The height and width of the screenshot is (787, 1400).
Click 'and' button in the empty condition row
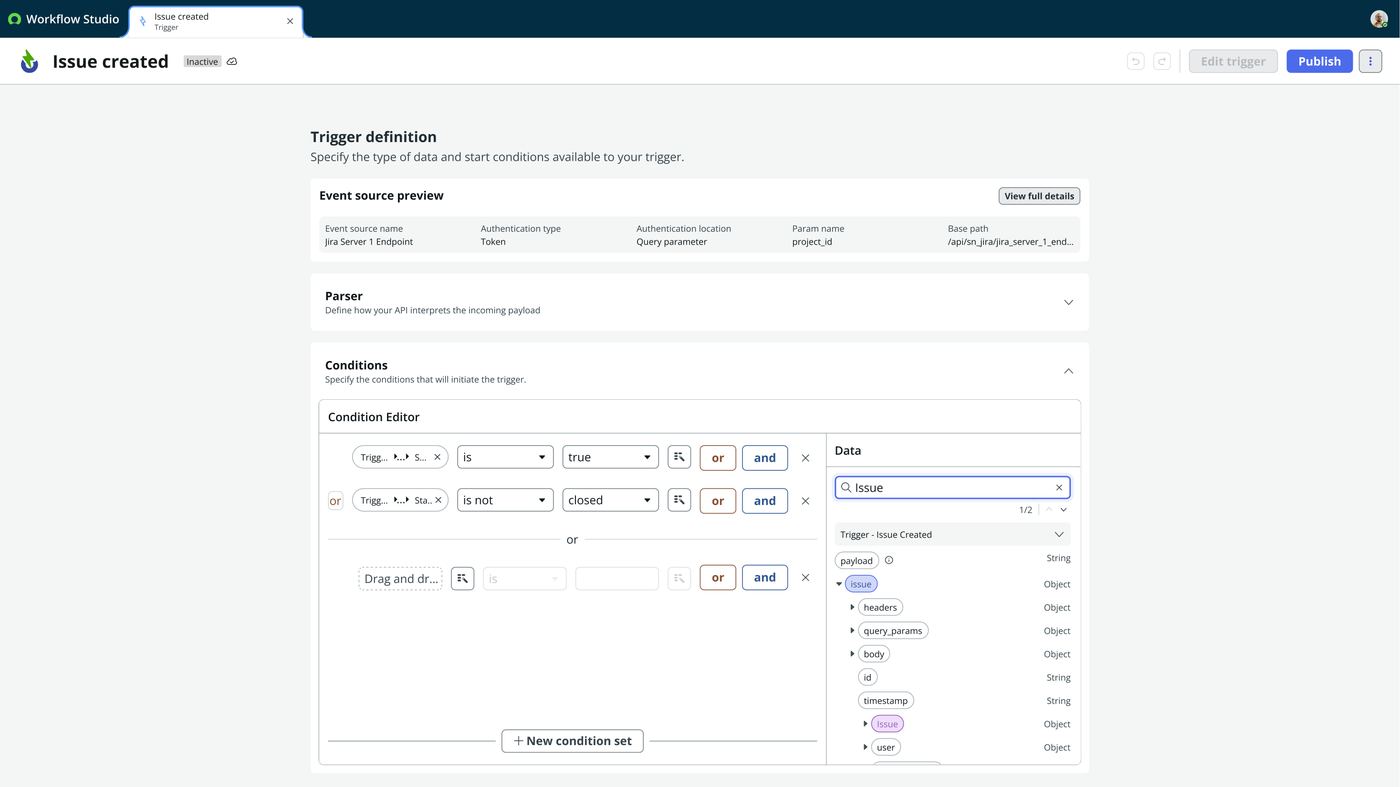(x=765, y=578)
